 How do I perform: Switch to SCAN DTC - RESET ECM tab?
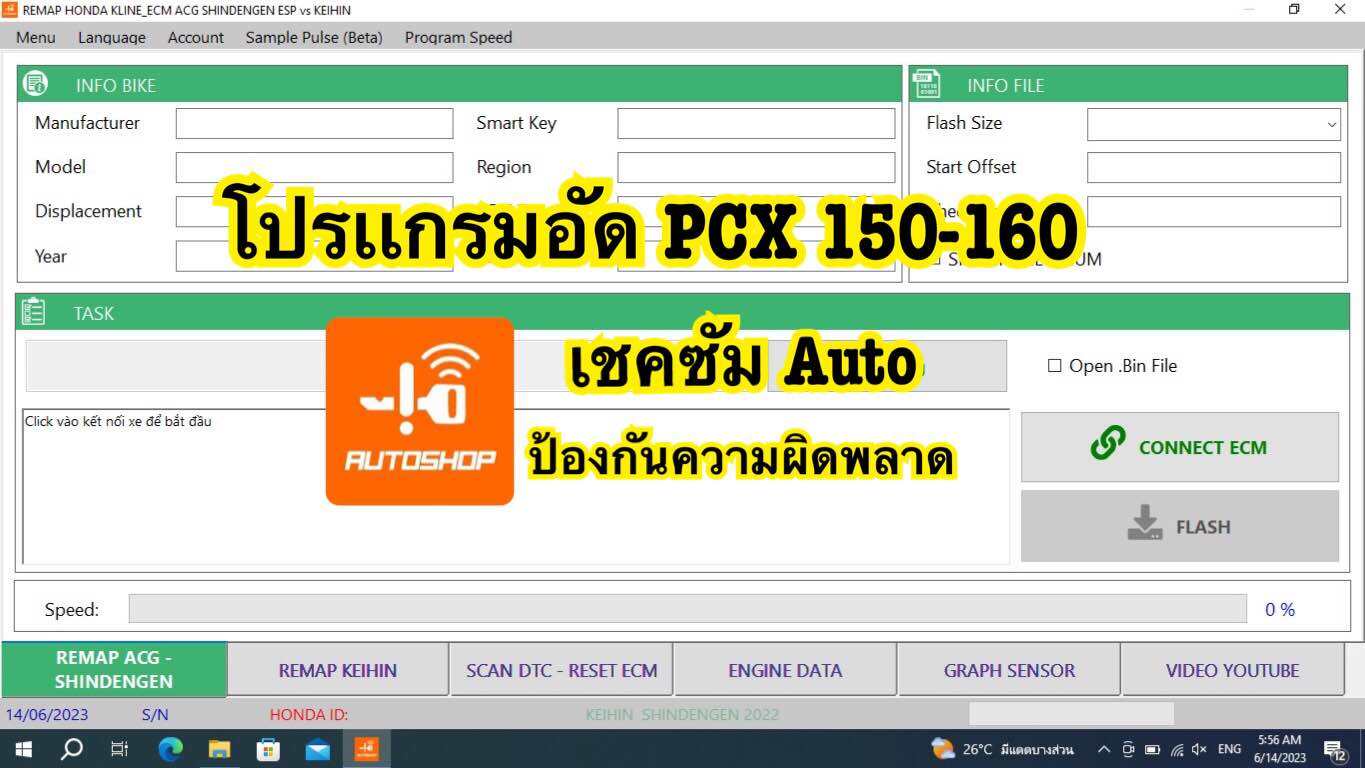pos(562,670)
